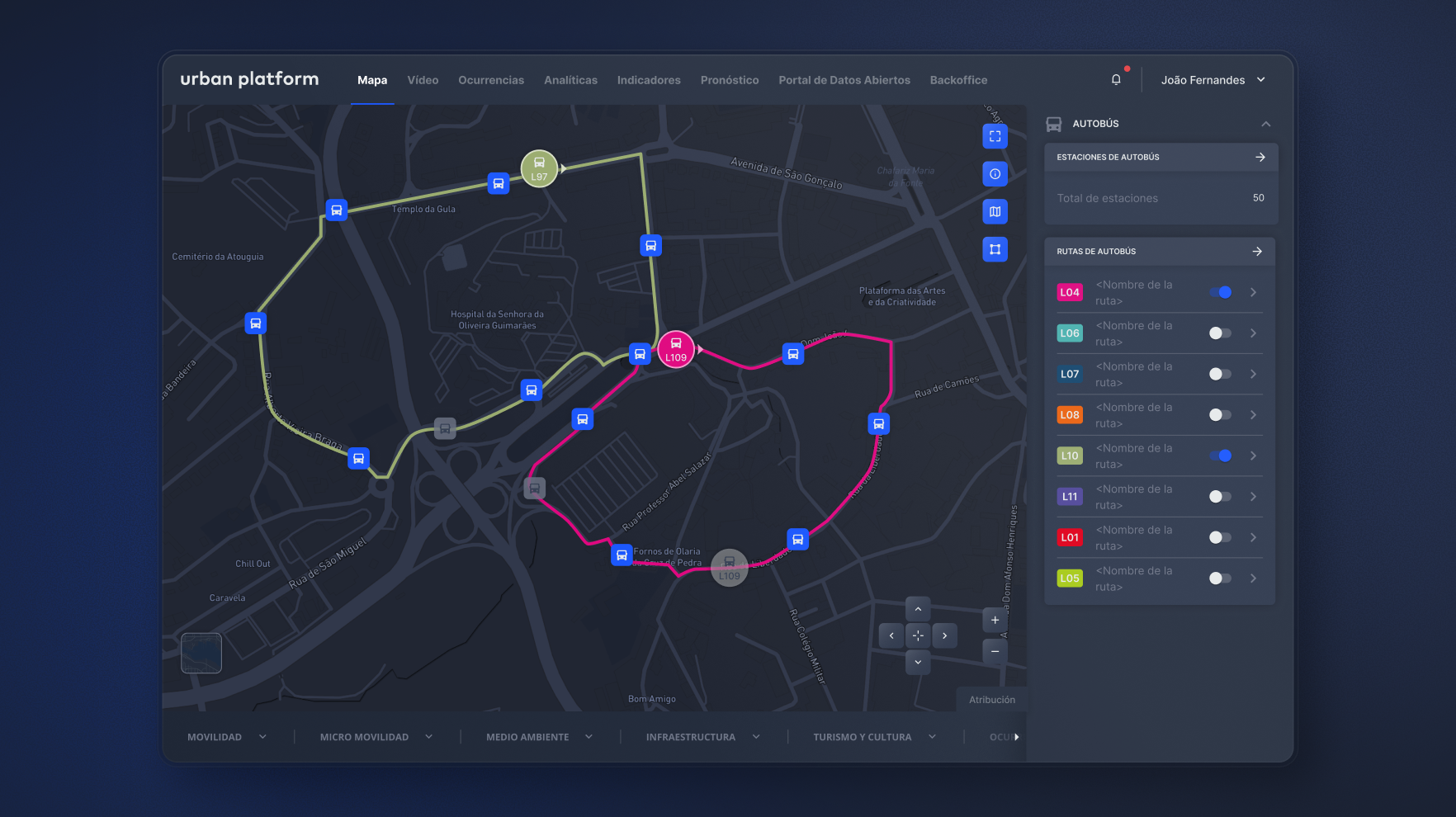Switch to the Analíticas tab
The height and width of the screenshot is (817, 1456).
[570, 80]
